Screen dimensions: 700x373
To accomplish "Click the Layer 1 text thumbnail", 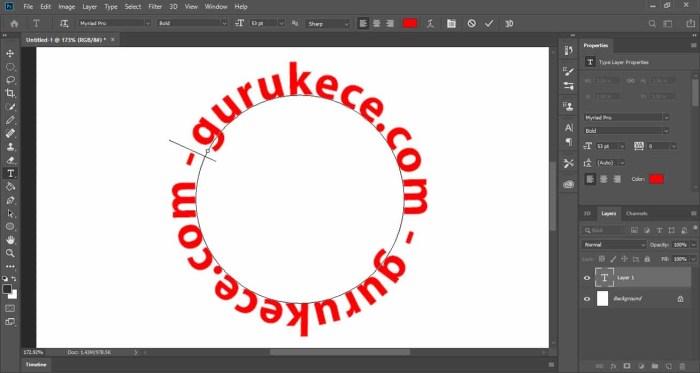I will click(604, 278).
